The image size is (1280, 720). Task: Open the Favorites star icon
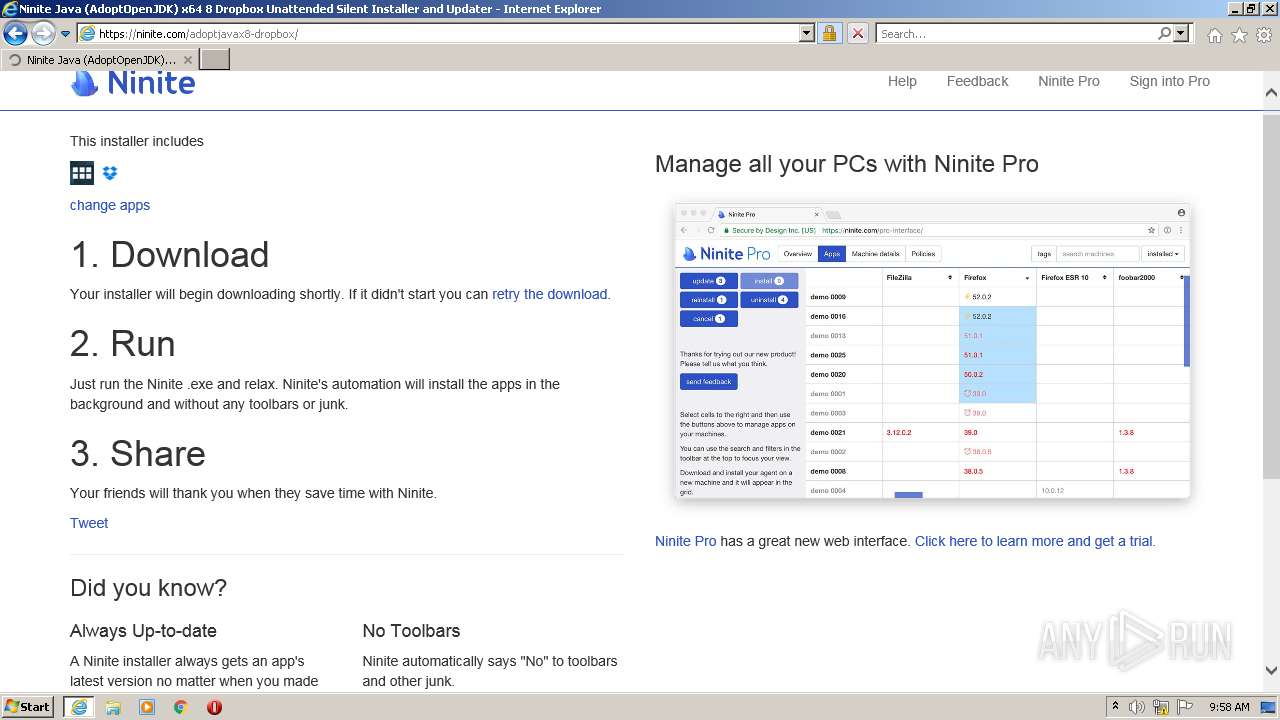tap(1239, 35)
